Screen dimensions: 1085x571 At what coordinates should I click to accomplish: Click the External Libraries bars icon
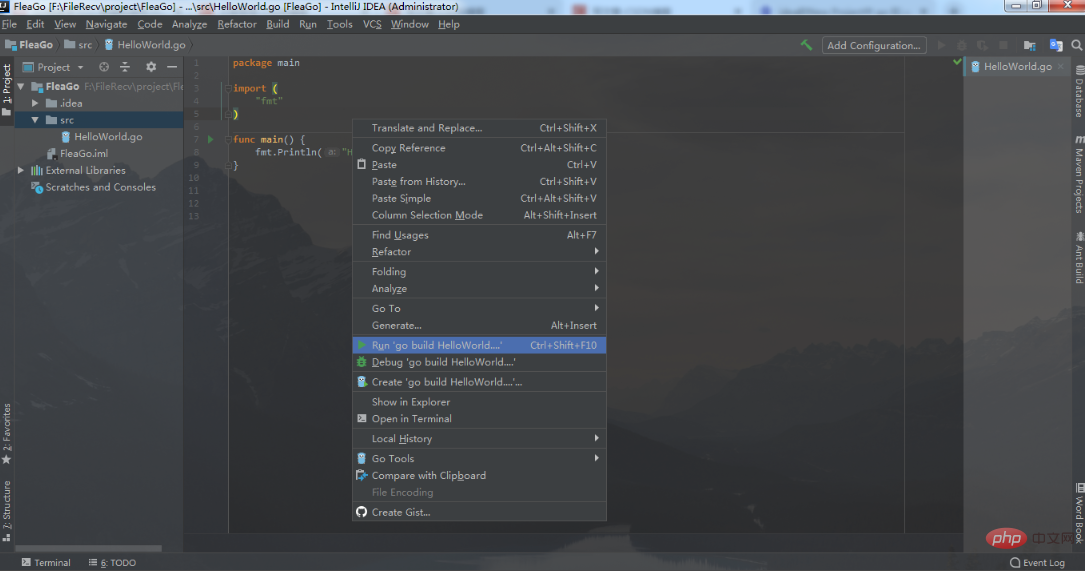coord(37,170)
